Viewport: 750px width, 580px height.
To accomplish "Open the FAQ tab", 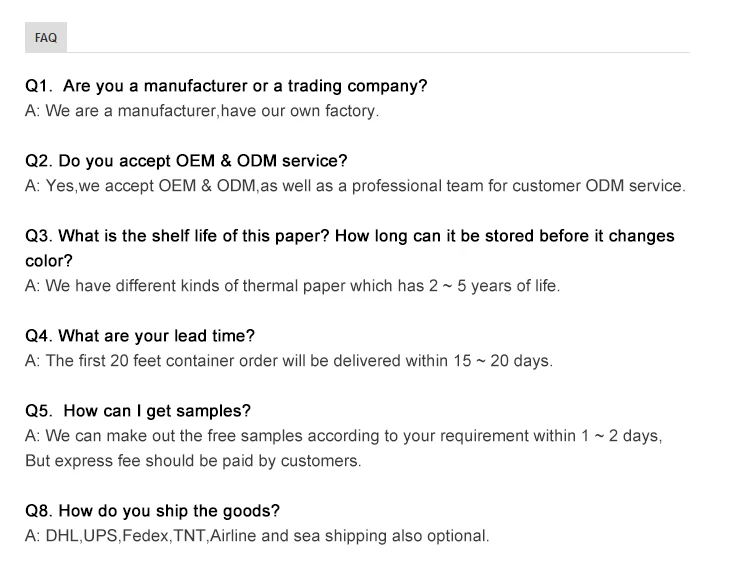I will tap(45, 38).
